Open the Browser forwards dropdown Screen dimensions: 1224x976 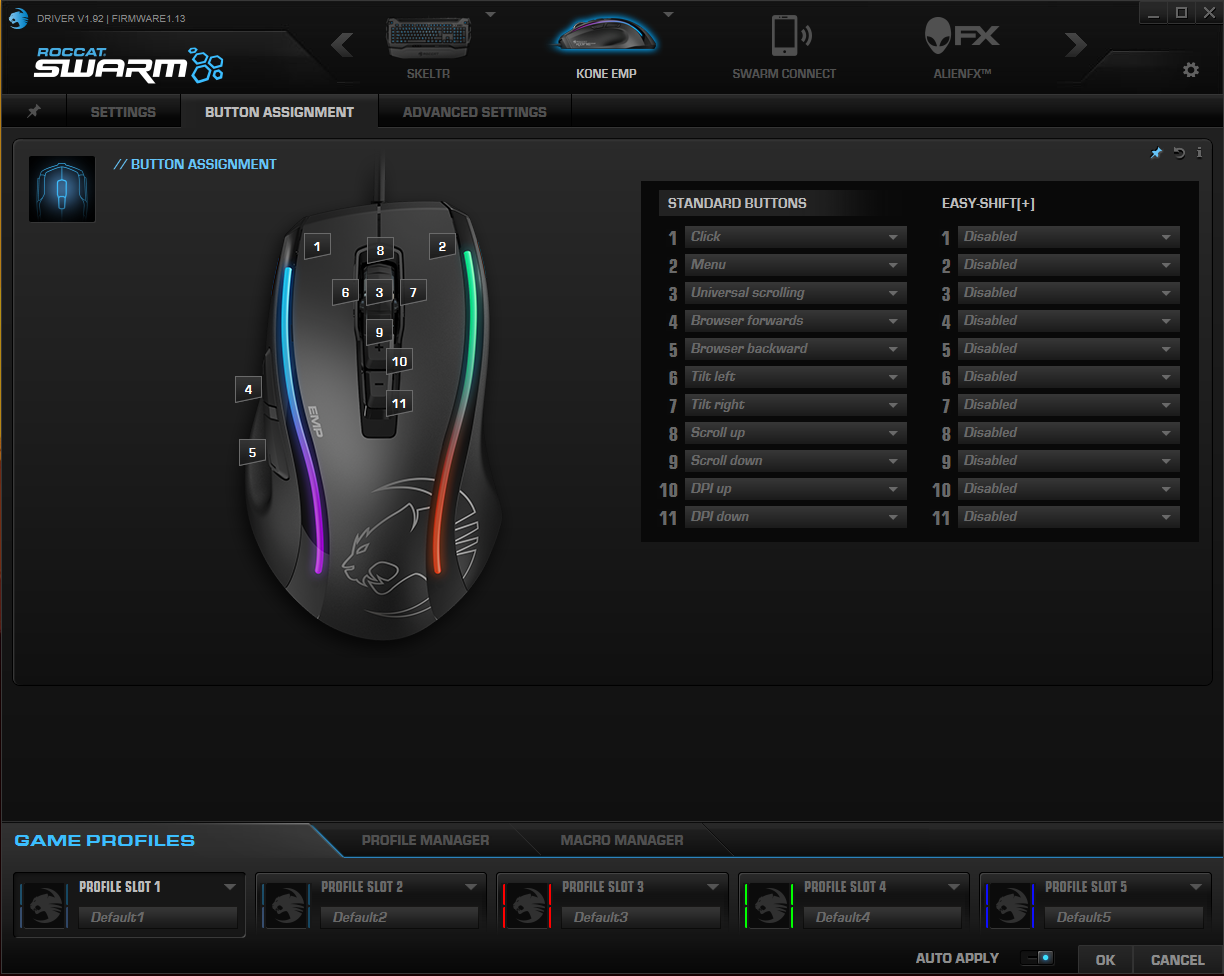click(x=795, y=321)
